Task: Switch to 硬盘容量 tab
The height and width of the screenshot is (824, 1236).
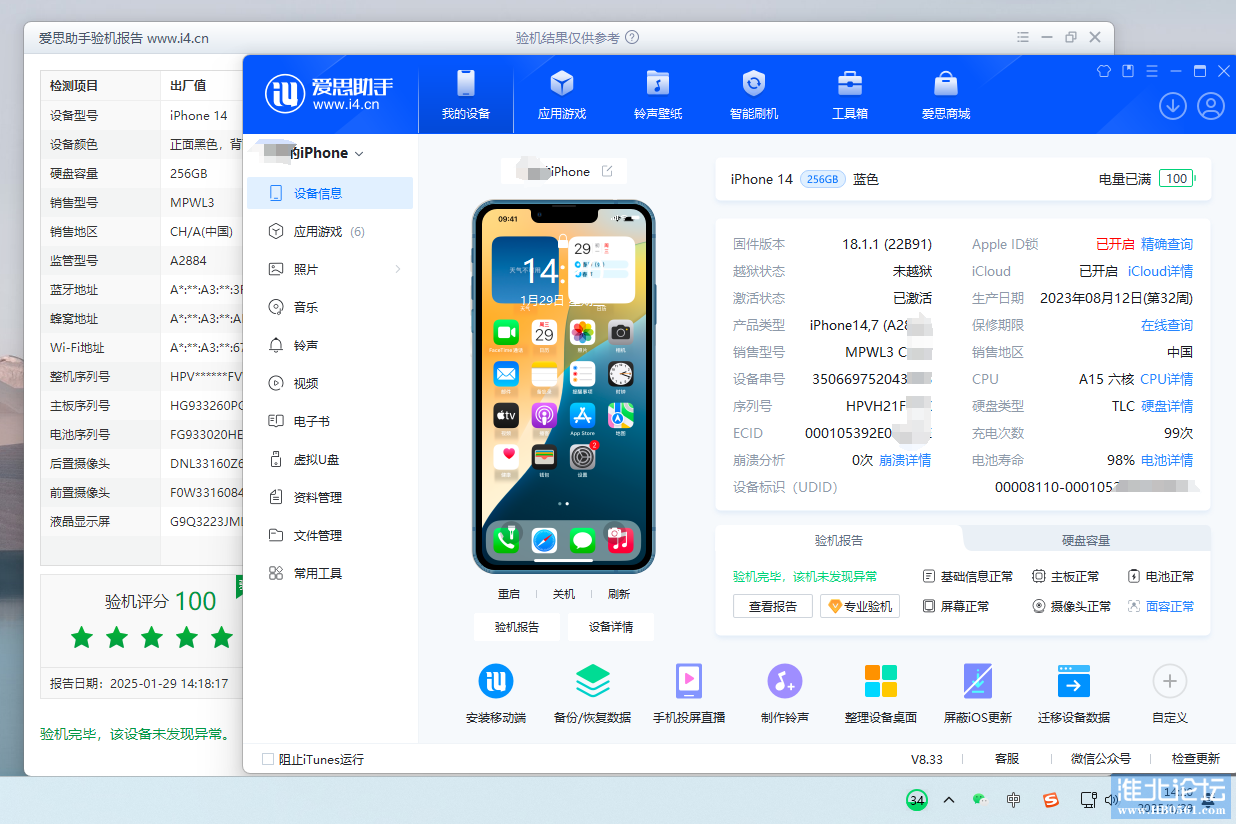Action: pos(1086,540)
